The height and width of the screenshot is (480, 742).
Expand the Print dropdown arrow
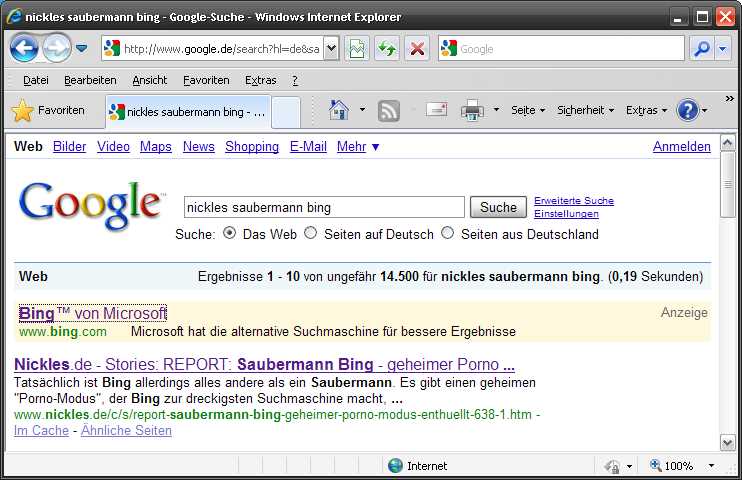click(496, 110)
